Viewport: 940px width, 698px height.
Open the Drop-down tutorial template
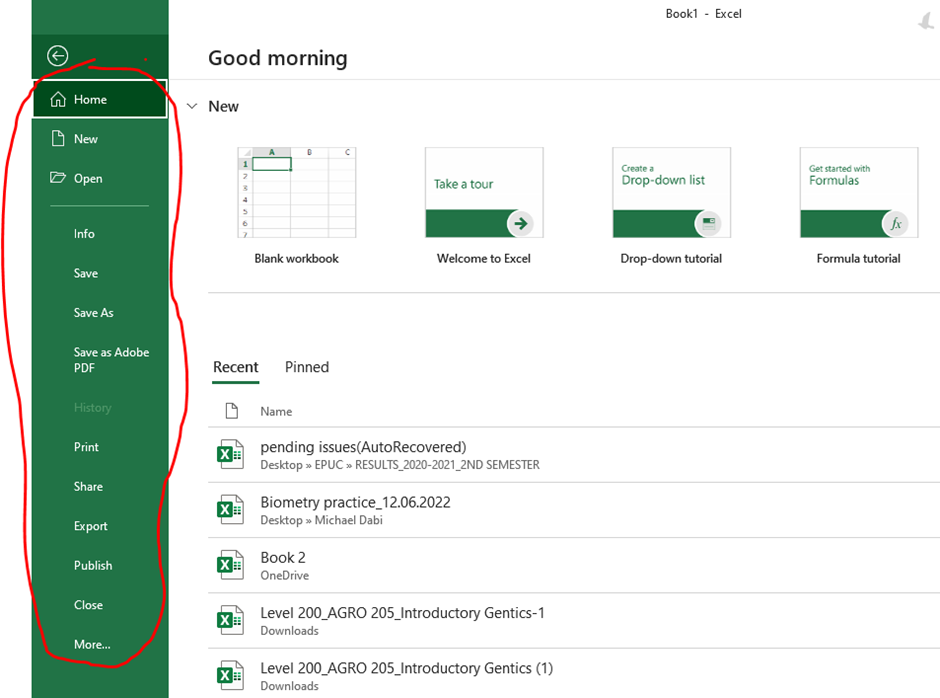point(671,192)
